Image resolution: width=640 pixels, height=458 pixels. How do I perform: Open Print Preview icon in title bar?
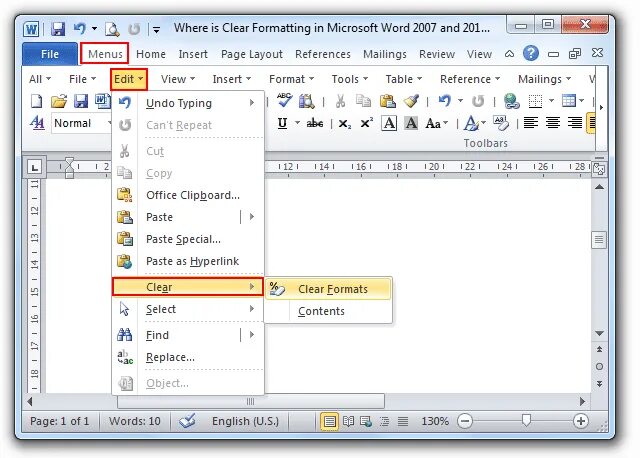[x=112, y=29]
